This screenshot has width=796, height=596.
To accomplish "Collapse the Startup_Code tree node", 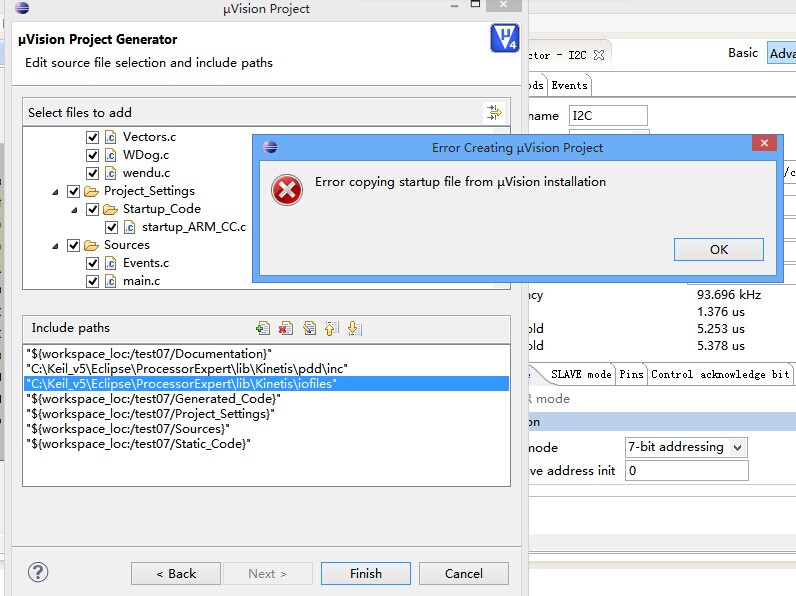I will click(x=74, y=210).
